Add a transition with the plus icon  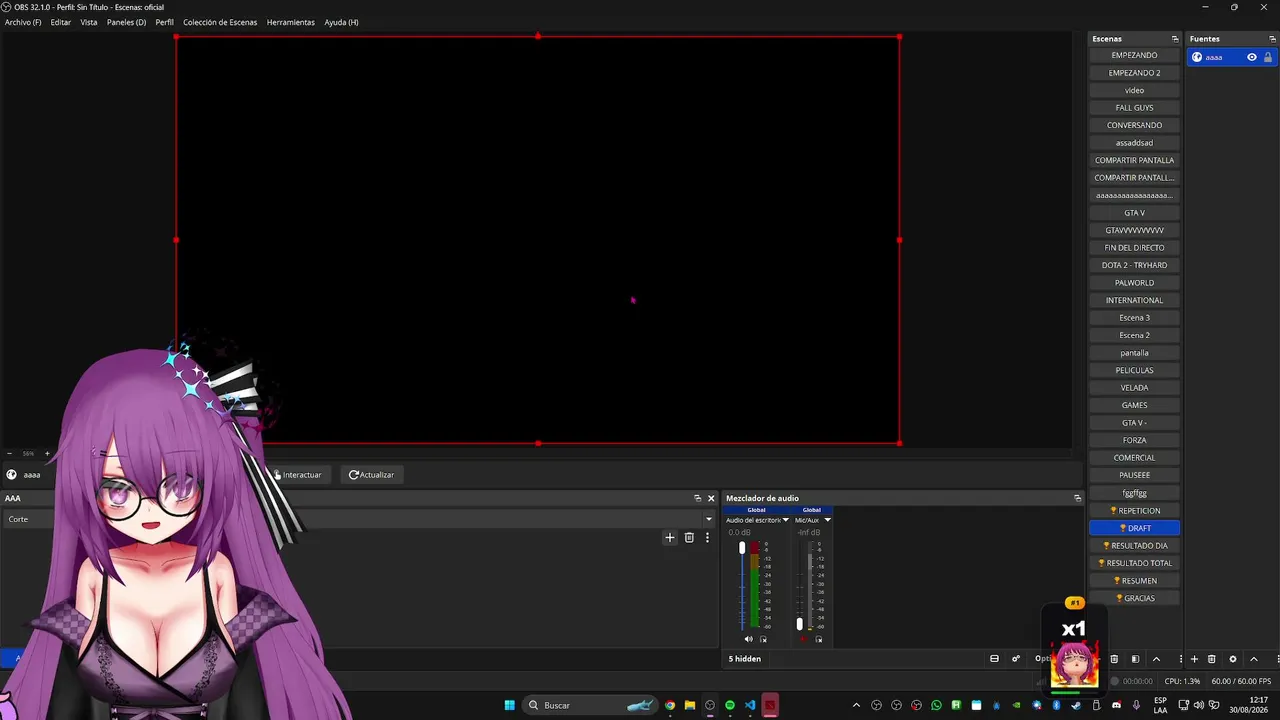[670, 537]
